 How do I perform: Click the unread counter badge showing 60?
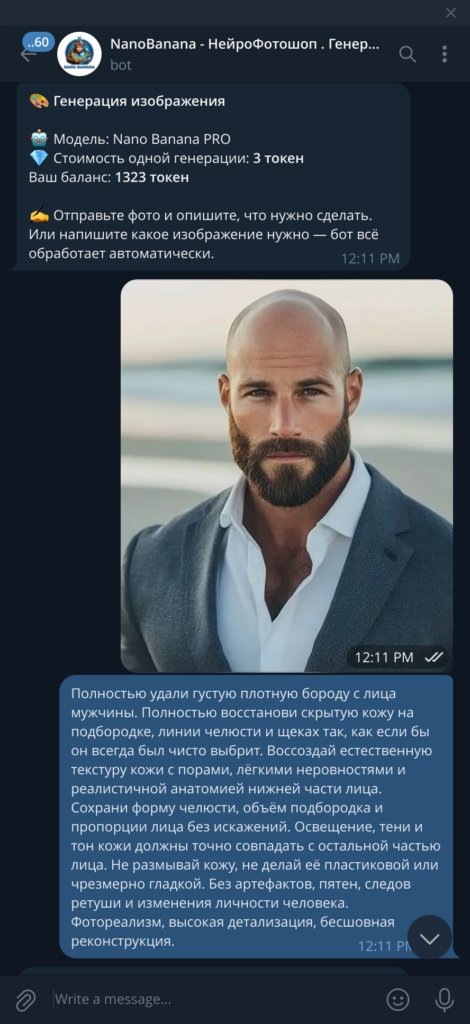[x=39, y=42]
